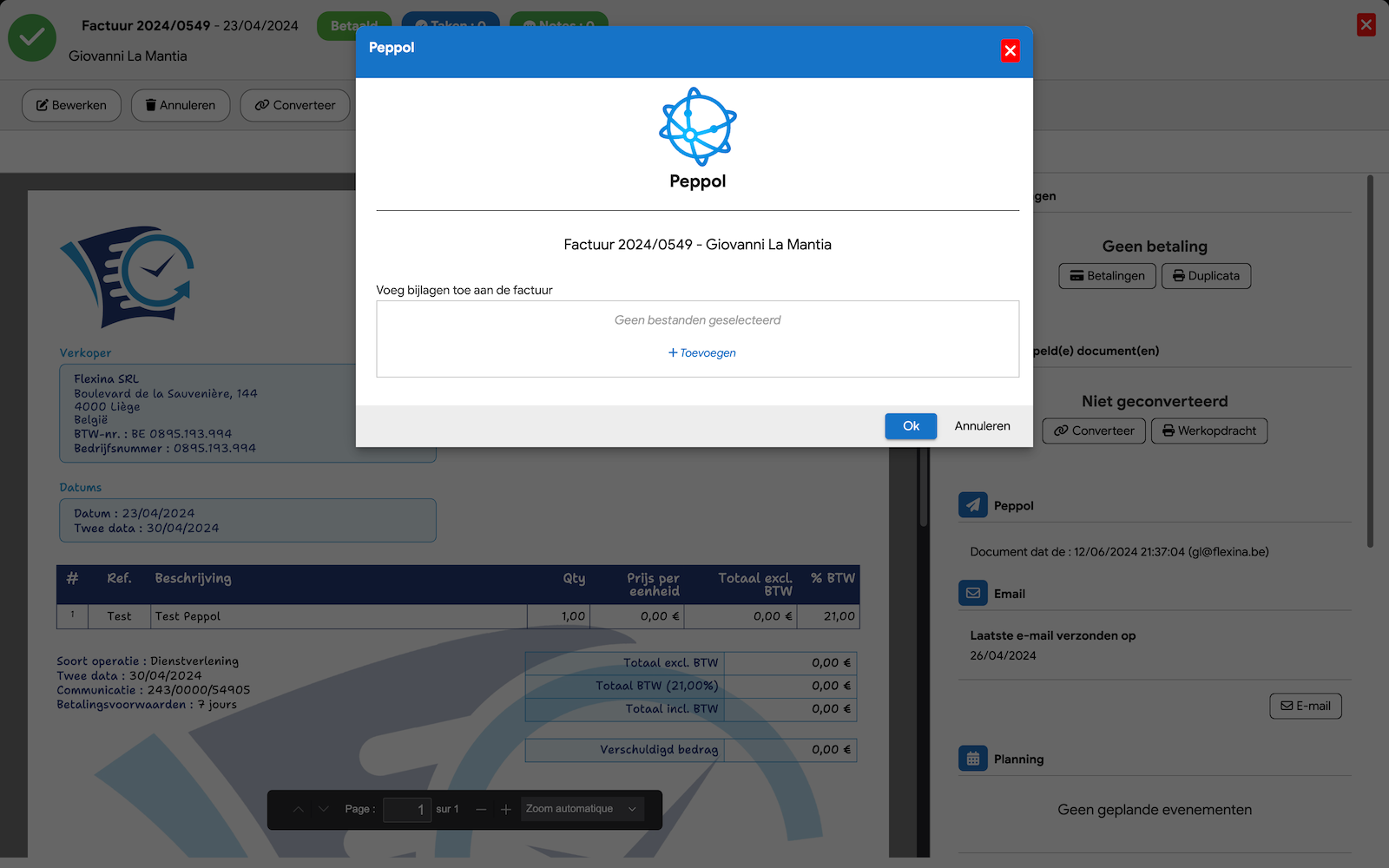
Task: Click Annuleren trash button in toolbar
Action: coord(181,105)
